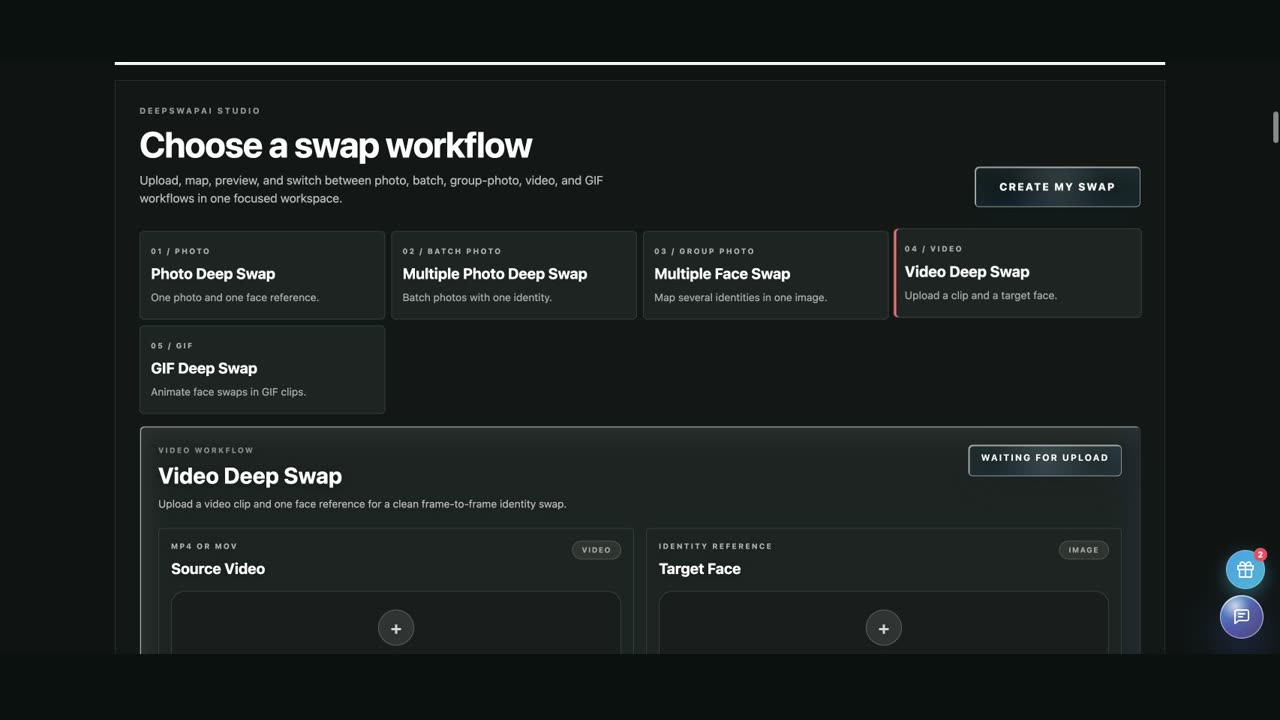
Task: Click the Waiting For Upload status button
Action: pyautogui.click(x=1045, y=460)
